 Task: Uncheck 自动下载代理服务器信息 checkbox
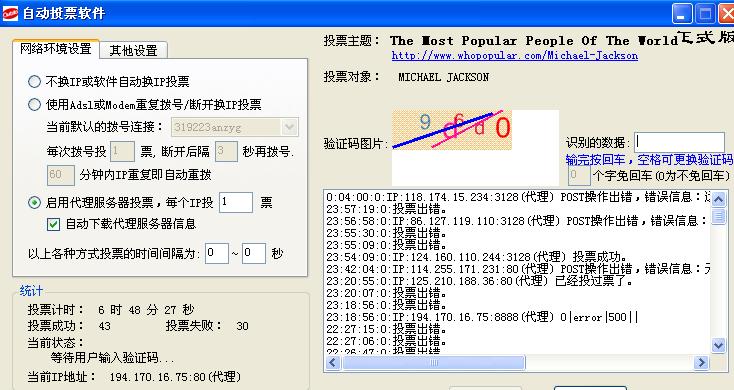click(x=53, y=224)
